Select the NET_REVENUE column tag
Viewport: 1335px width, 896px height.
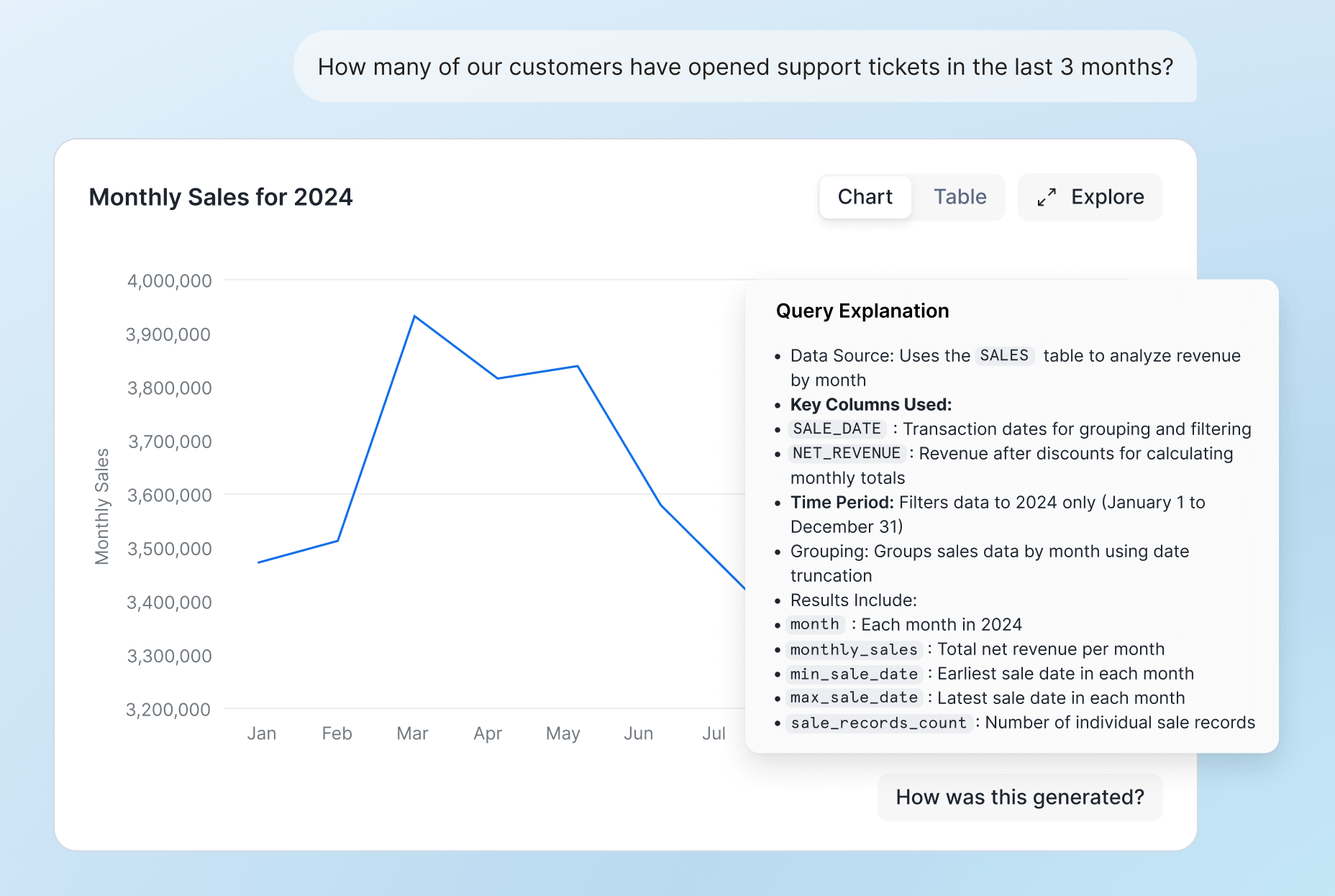pos(846,454)
